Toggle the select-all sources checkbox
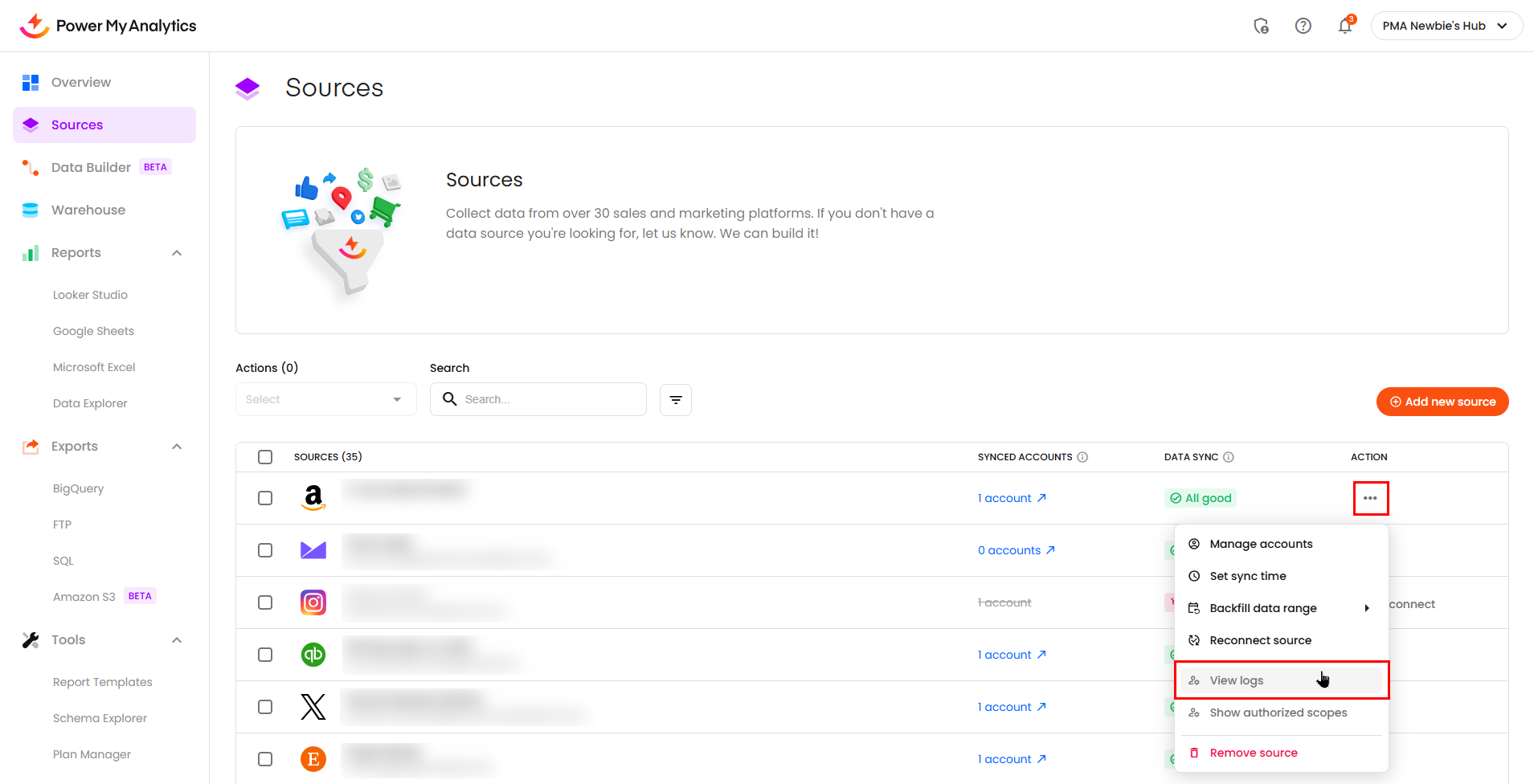This screenshot has width=1534, height=784. [x=265, y=457]
